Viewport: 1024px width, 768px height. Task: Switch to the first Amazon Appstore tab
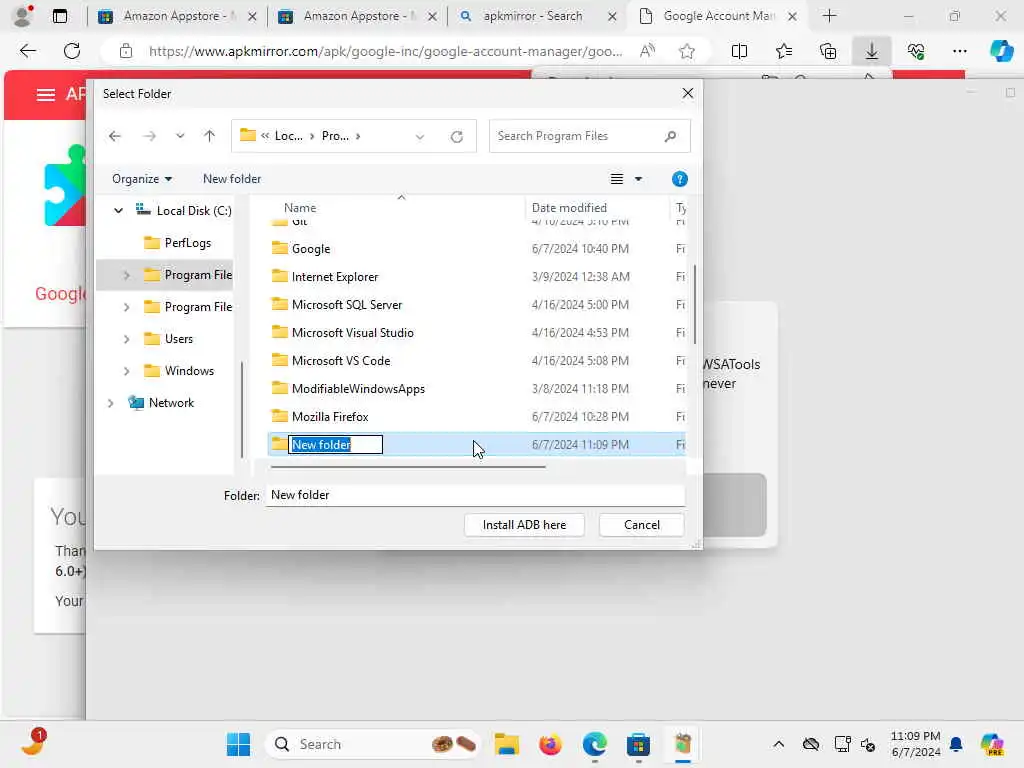(x=177, y=16)
